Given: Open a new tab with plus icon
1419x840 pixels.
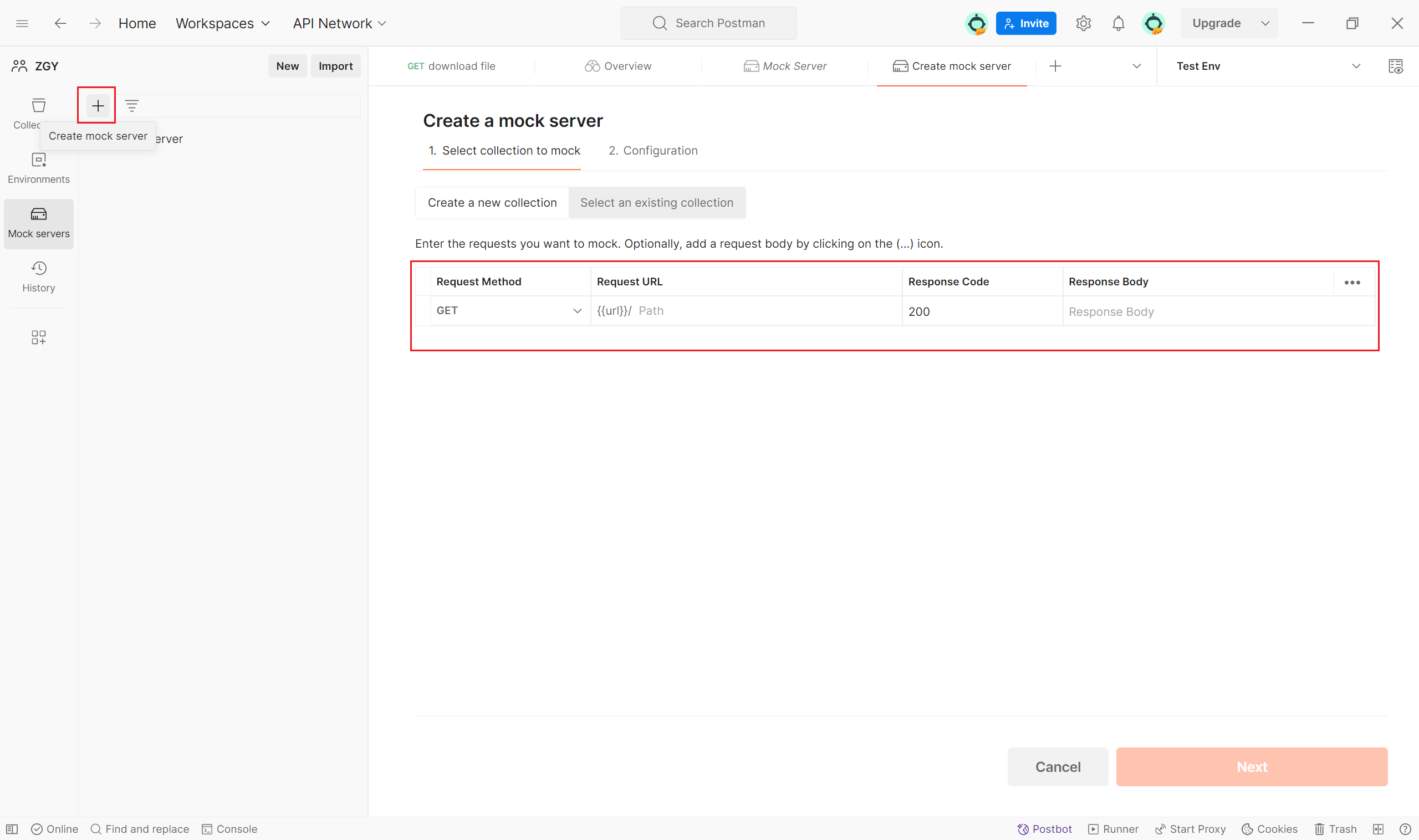Looking at the screenshot, I should [1055, 66].
